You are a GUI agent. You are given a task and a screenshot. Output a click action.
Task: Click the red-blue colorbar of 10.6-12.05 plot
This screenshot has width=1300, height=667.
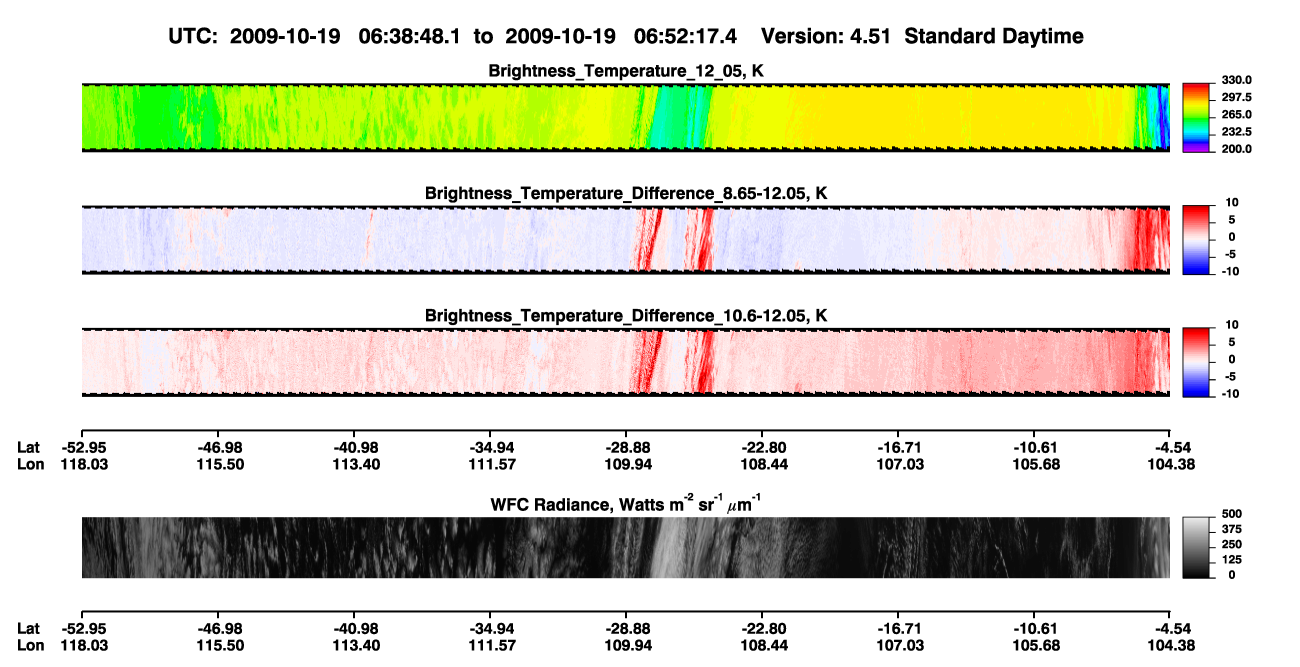click(x=1196, y=362)
